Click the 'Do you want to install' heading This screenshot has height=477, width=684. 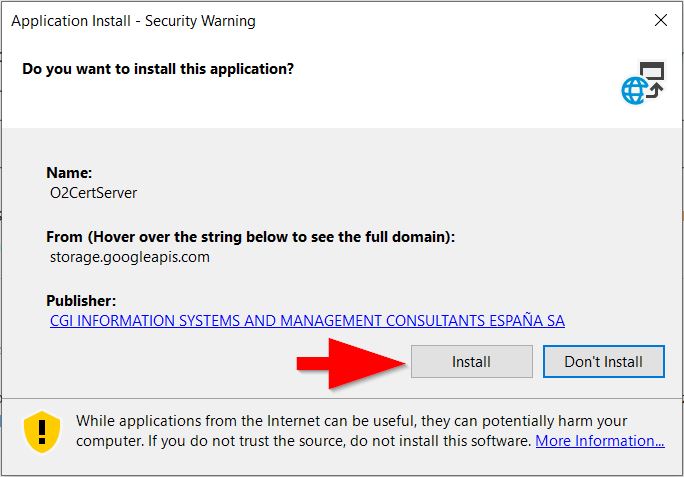click(158, 69)
